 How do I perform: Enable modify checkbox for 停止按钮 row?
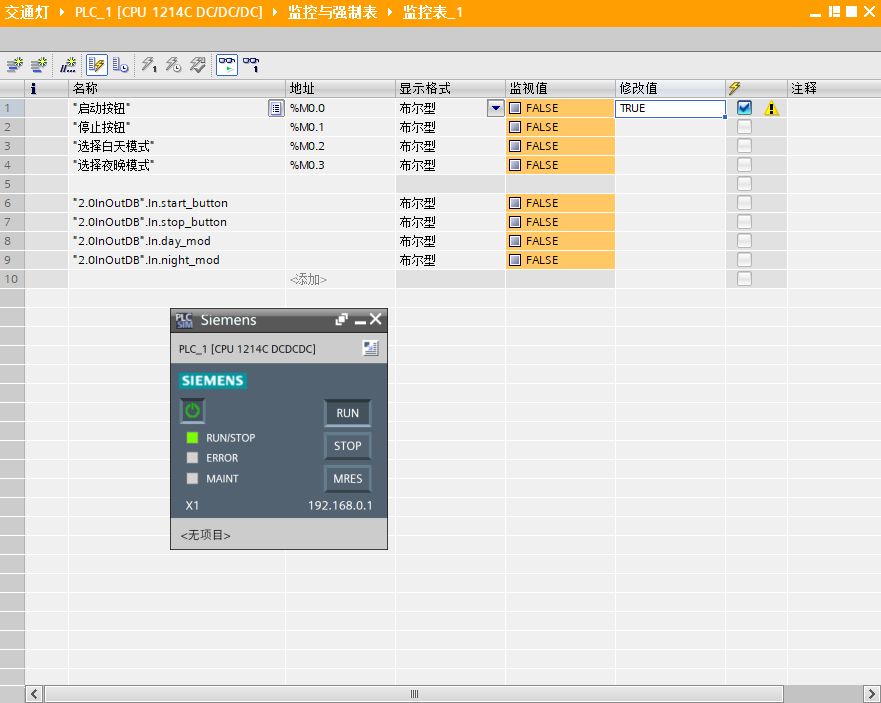click(744, 127)
